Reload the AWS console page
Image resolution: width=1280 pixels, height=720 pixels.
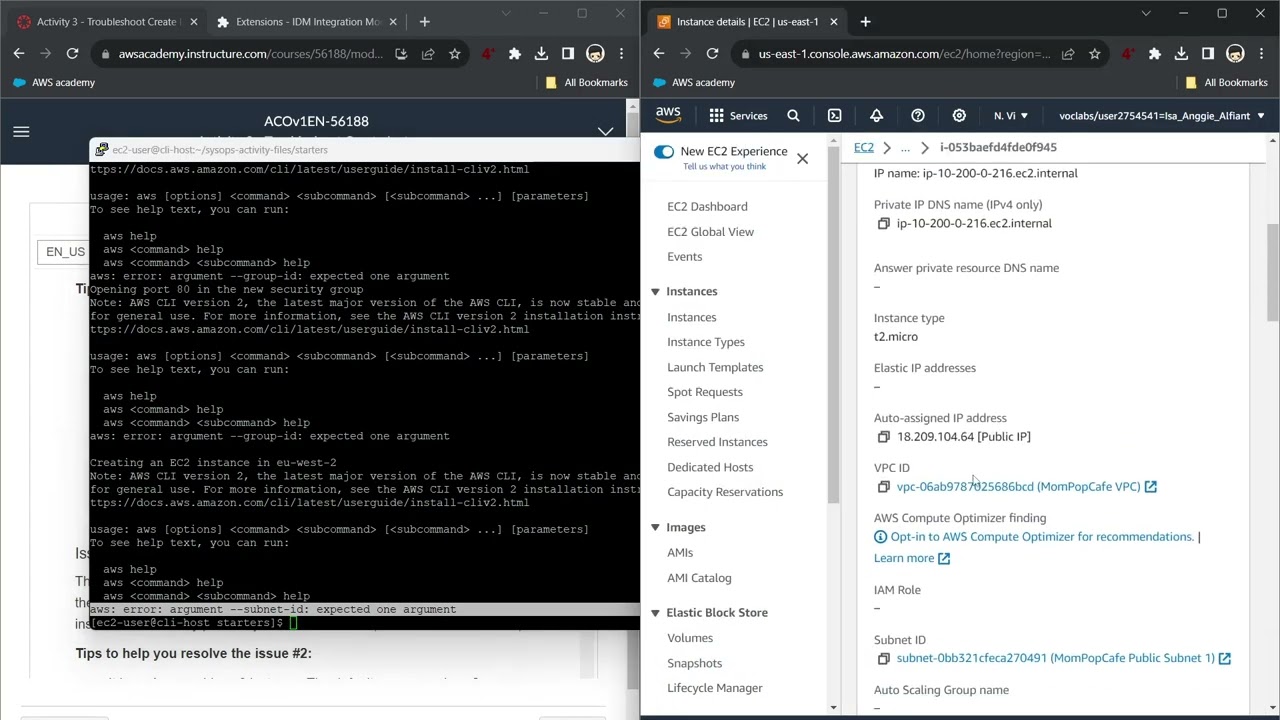(712, 54)
